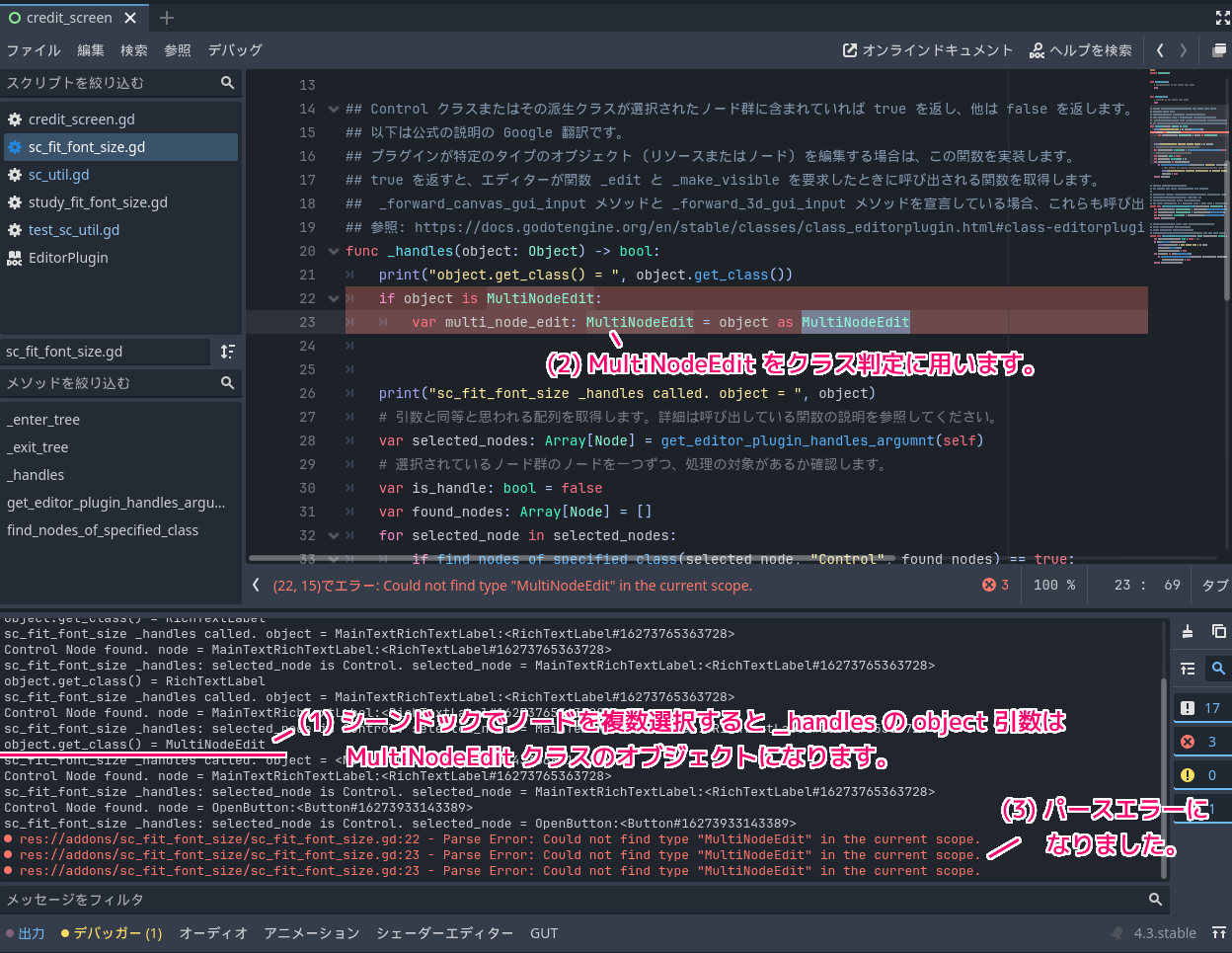Image resolution: width=1232 pixels, height=953 pixels.
Task: Switch to the デバッガー (1) tab
Action: tap(112, 933)
